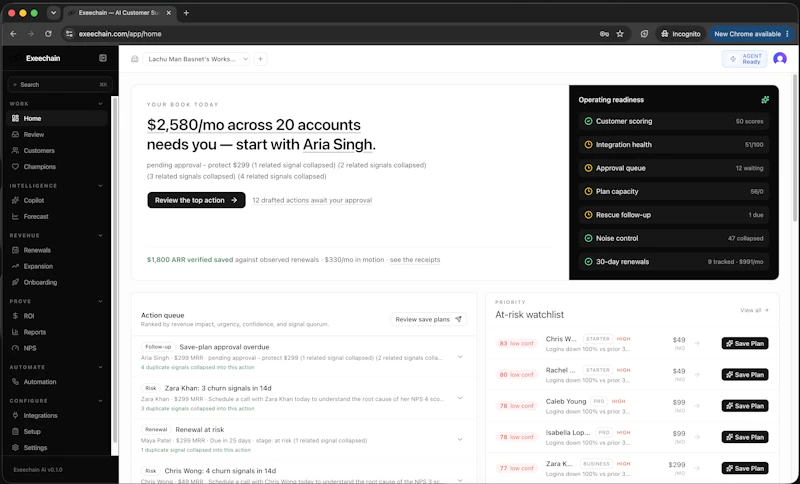800x484 pixels.
Task: Open Home in the sidebar
Action: pyautogui.click(x=57, y=118)
